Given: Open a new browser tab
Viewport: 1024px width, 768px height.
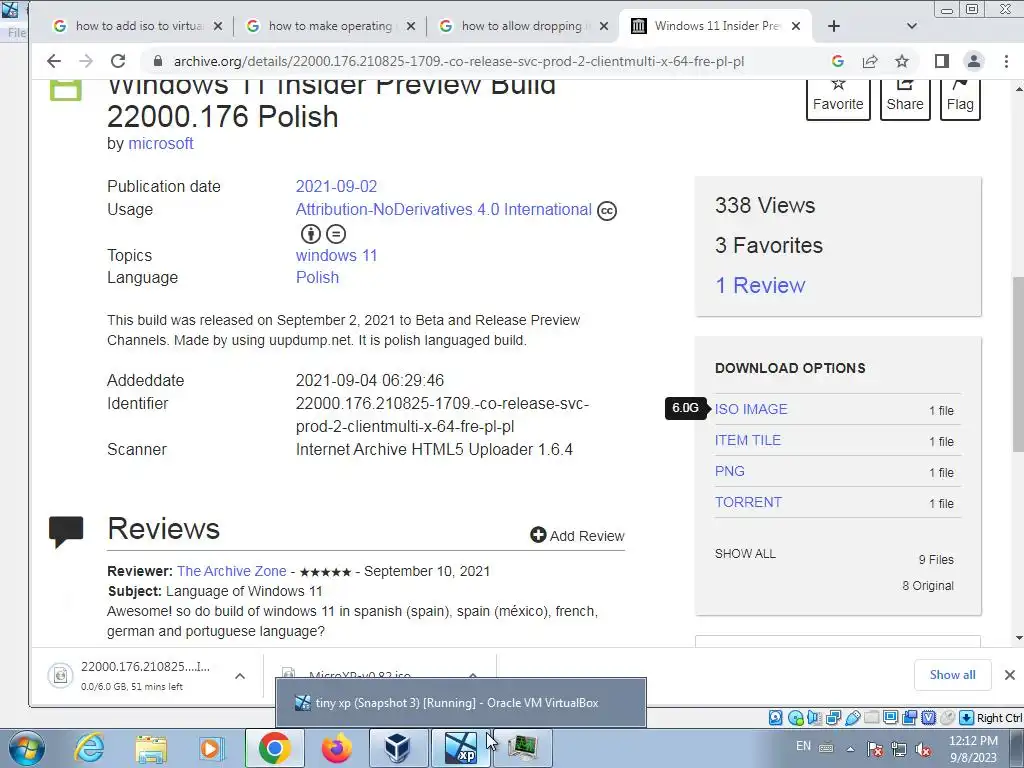Looking at the screenshot, I should 834,26.
